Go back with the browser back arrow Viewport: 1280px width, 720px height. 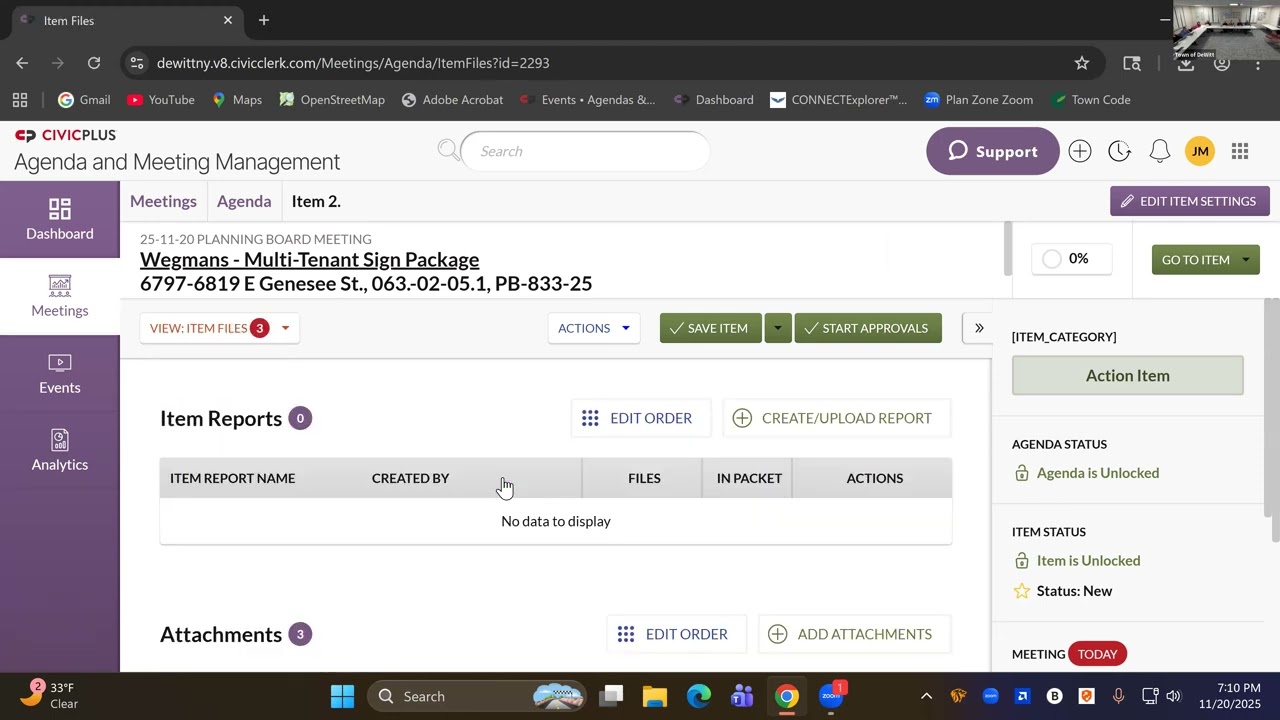click(22, 63)
